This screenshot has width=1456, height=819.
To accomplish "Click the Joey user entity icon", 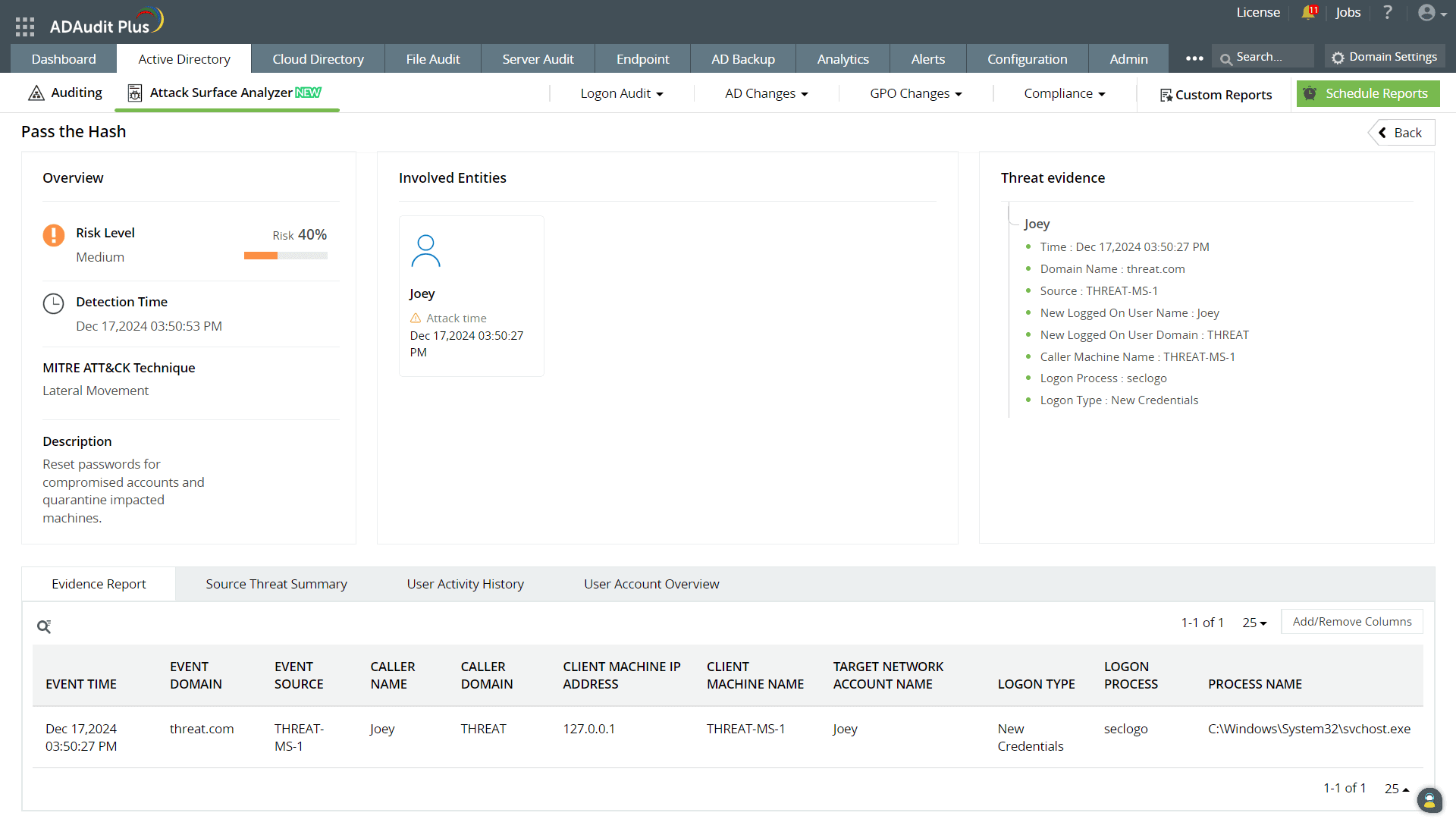I will [x=425, y=251].
